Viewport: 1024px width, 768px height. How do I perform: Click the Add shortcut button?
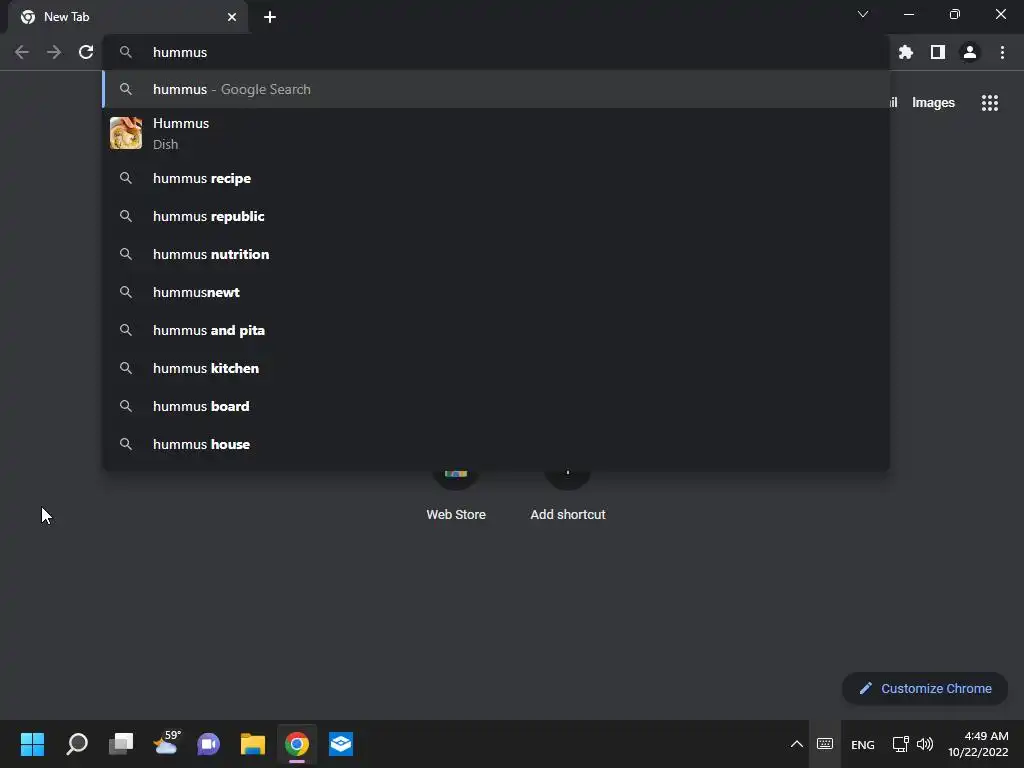pyautogui.click(x=568, y=496)
